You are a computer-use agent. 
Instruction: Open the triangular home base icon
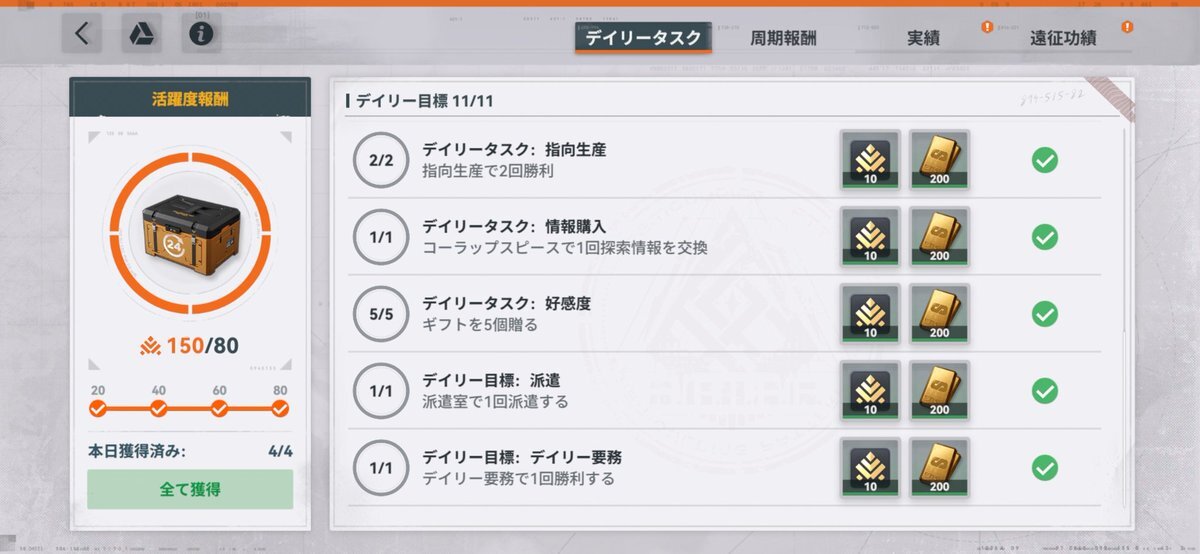point(142,34)
